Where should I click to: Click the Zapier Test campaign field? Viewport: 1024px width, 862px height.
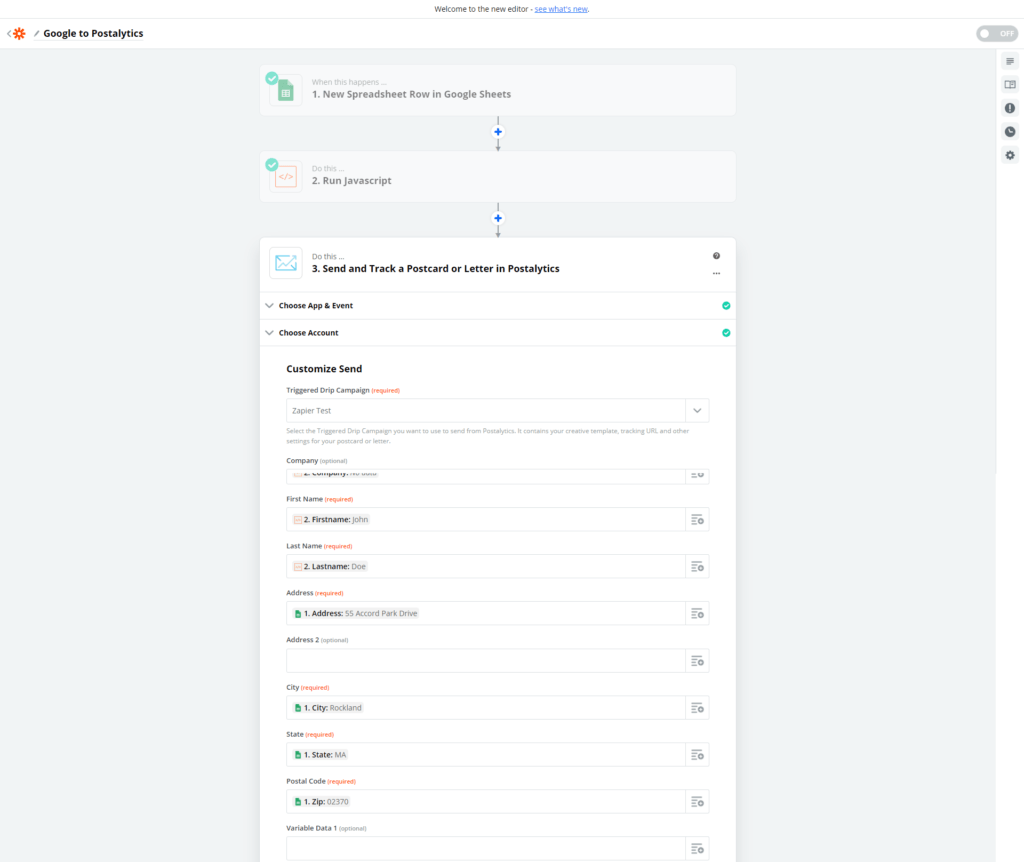tap(486, 411)
